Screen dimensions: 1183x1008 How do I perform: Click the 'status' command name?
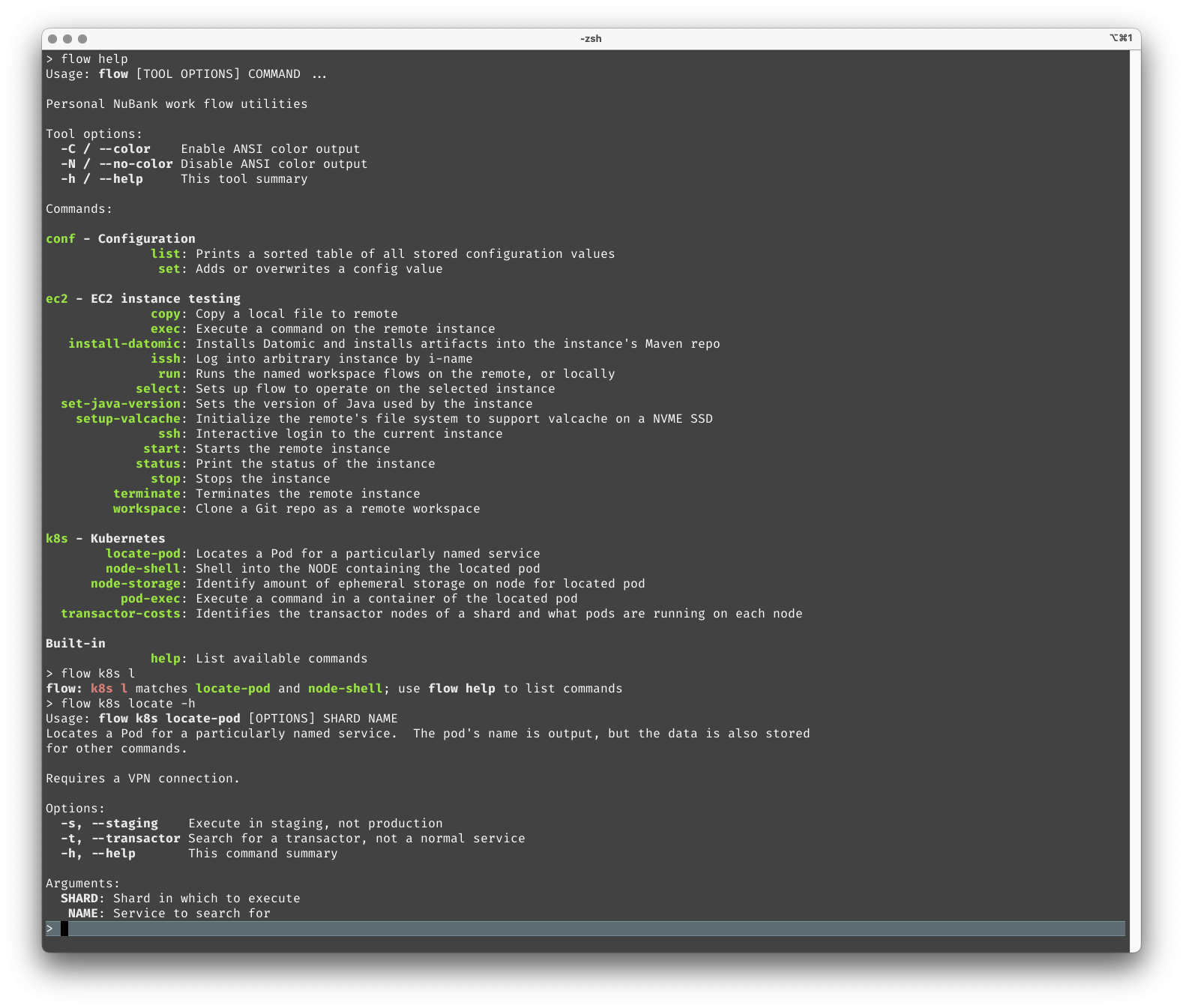pos(158,464)
